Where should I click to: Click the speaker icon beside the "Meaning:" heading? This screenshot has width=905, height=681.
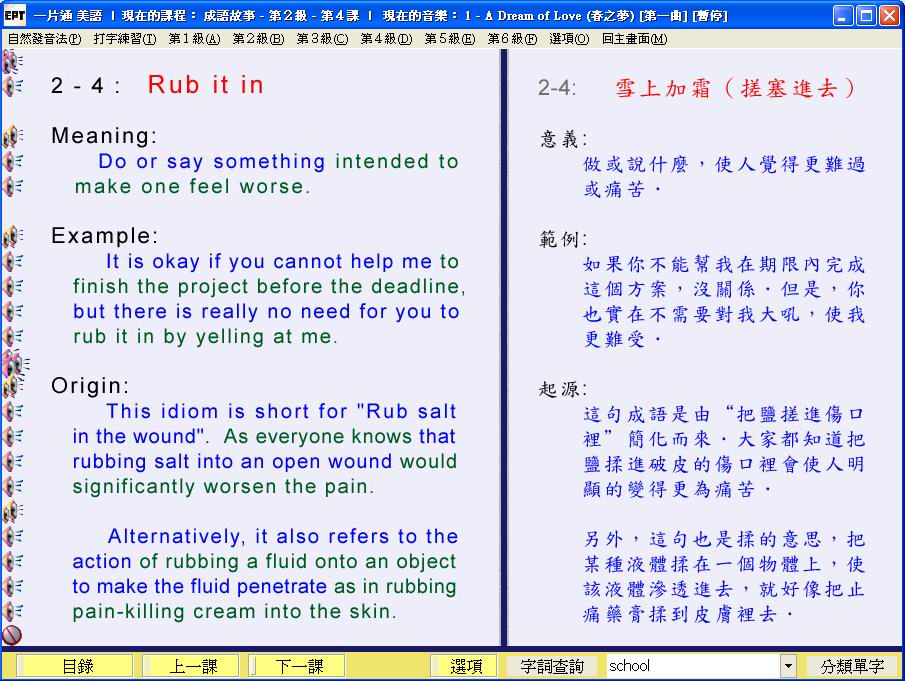point(13,136)
